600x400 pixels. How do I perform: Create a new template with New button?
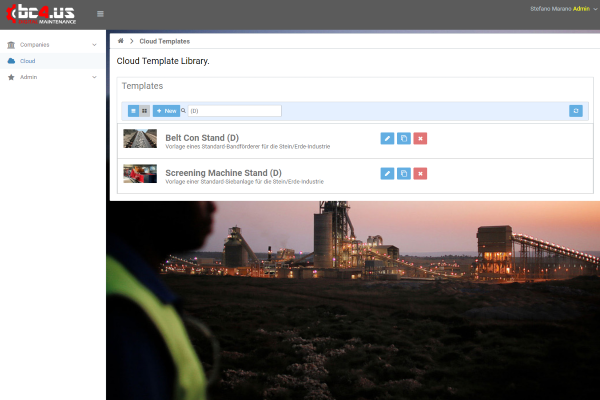167,111
